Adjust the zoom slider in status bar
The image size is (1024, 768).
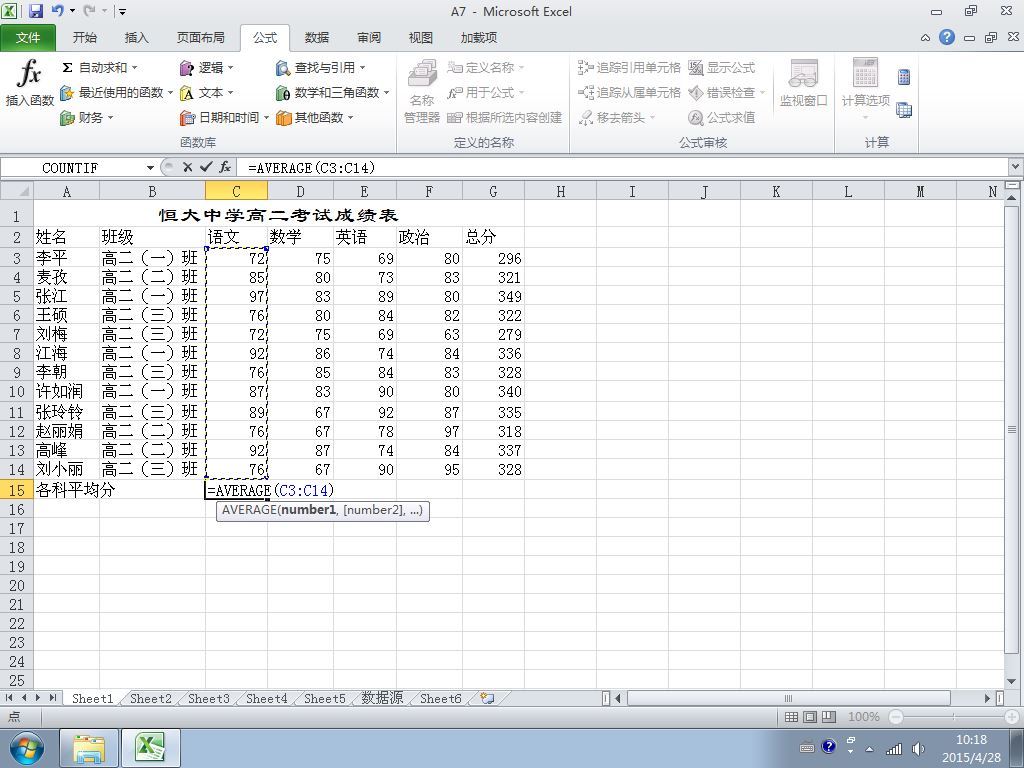(953, 717)
